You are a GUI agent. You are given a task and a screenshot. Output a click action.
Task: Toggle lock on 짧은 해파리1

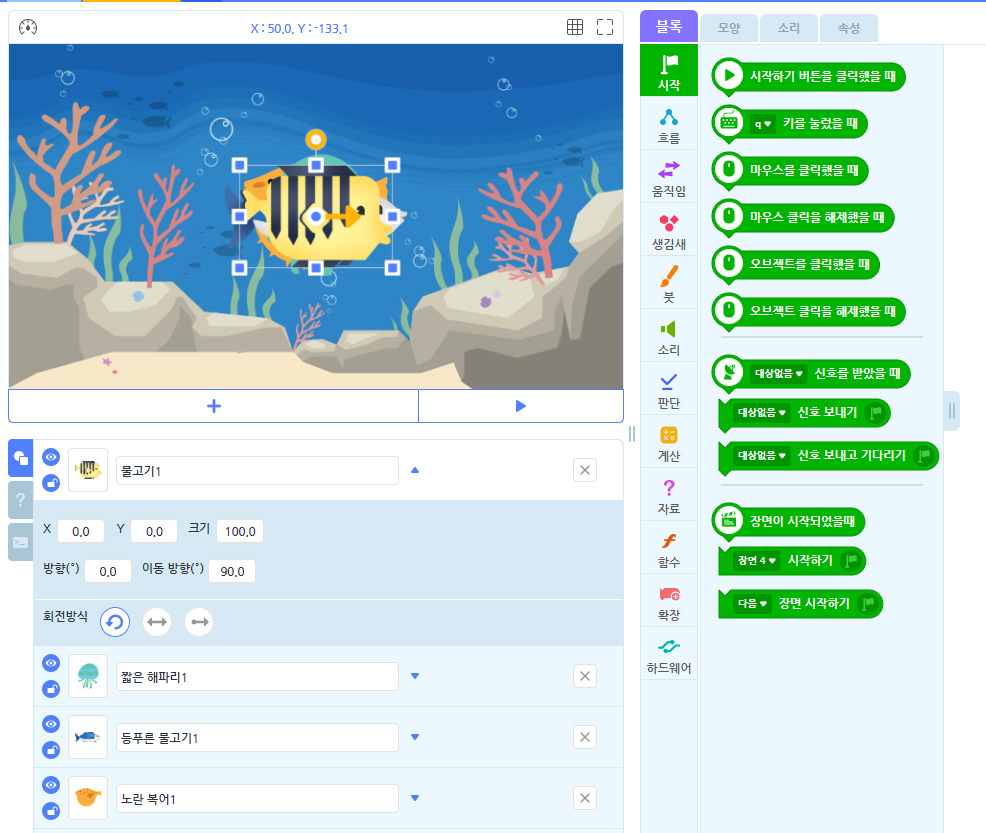pyautogui.click(x=51, y=689)
